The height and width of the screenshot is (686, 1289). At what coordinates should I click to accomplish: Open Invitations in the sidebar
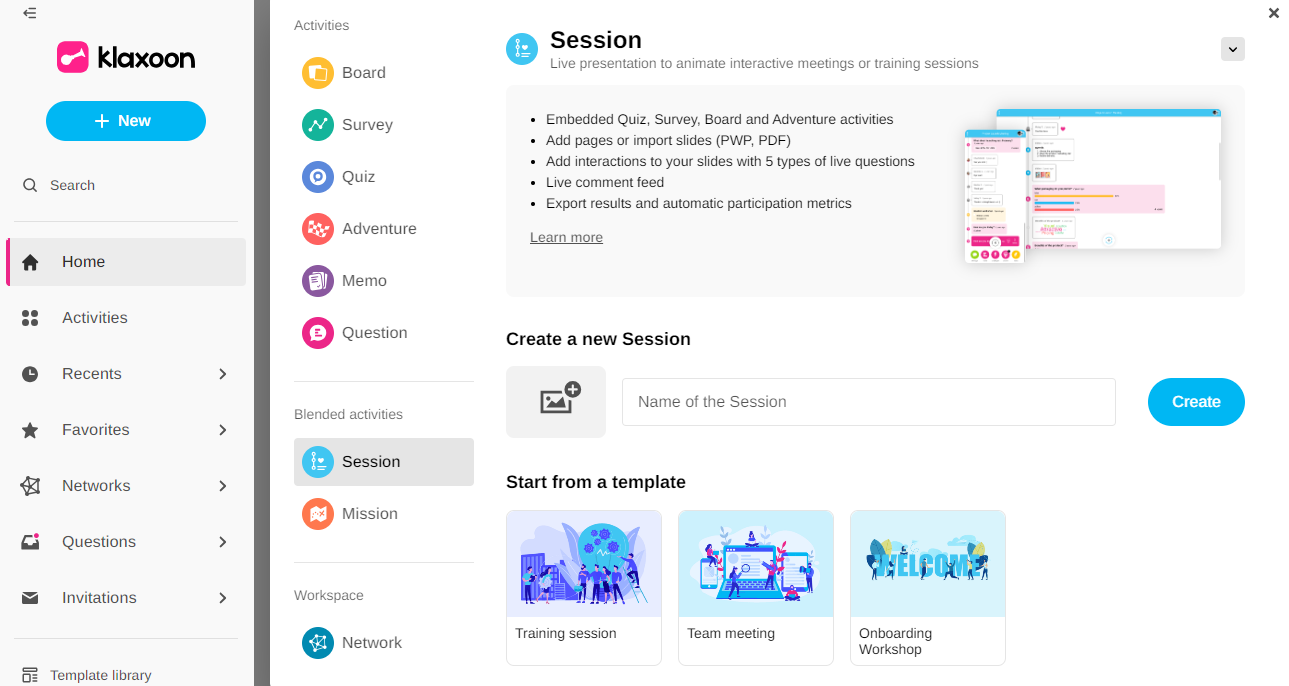(99, 598)
